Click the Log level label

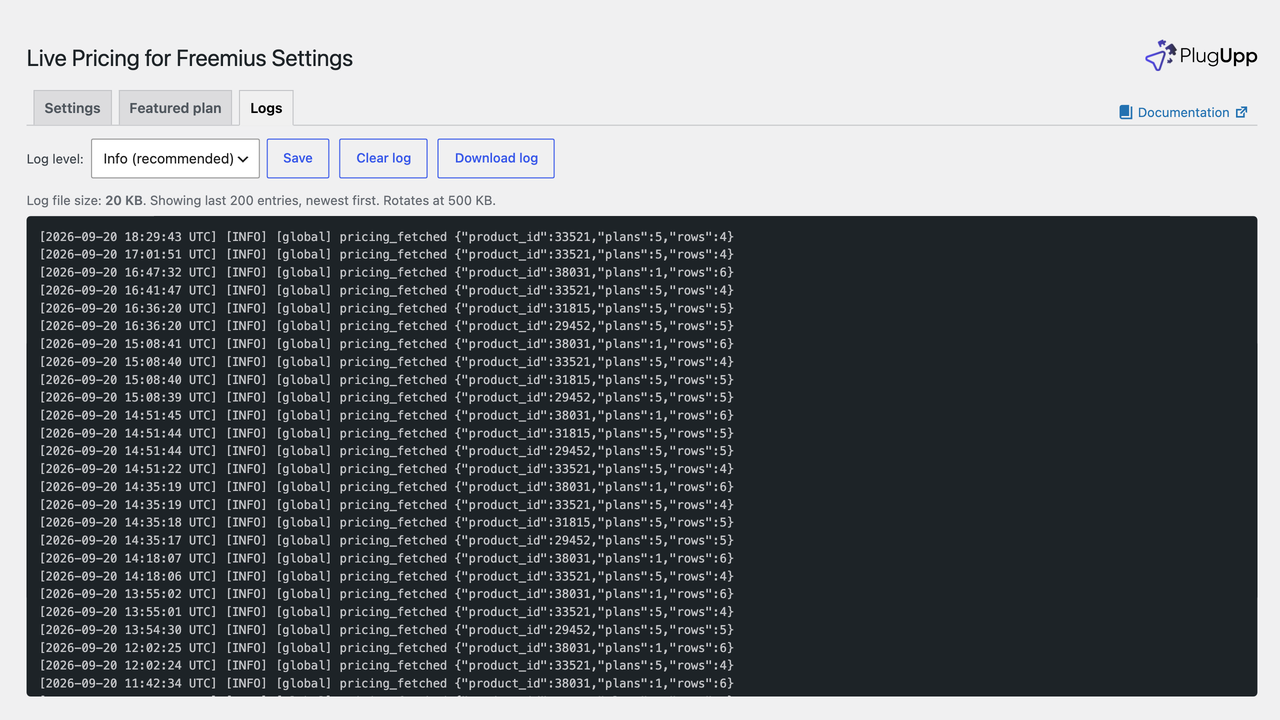click(x=55, y=159)
